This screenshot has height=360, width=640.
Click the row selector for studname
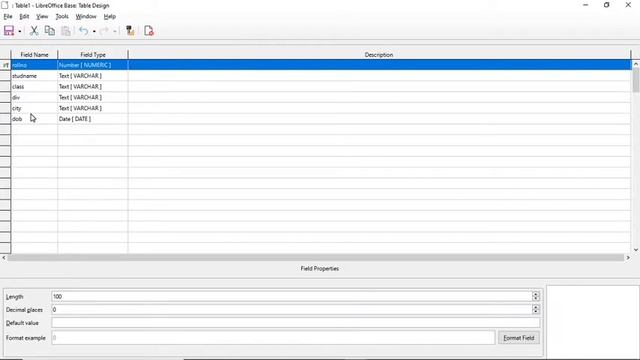pyautogui.click(x=5, y=76)
